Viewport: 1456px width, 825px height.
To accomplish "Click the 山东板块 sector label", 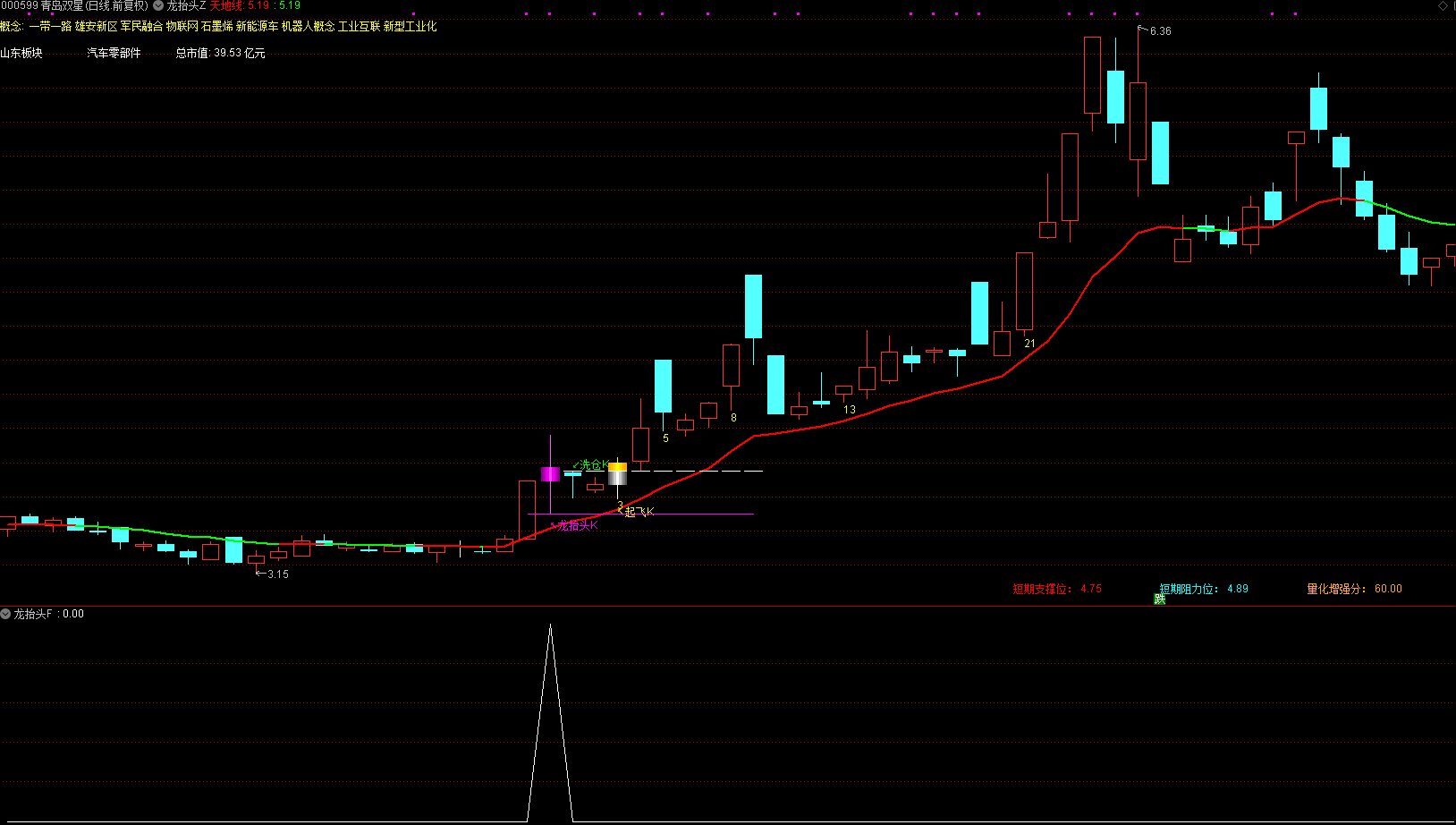I will click(x=21, y=54).
